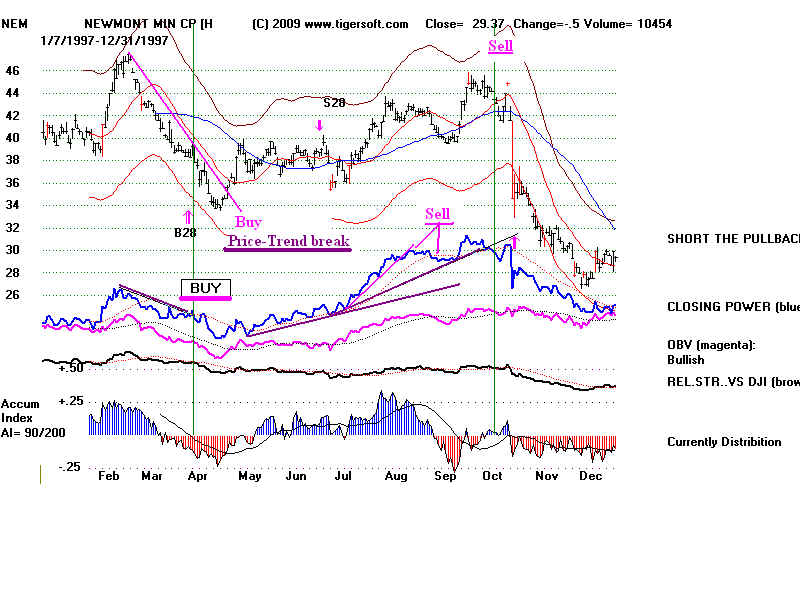Image resolution: width=800 pixels, height=600 pixels.
Task: Click the Currently Distribution status label
Action: coord(724,442)
